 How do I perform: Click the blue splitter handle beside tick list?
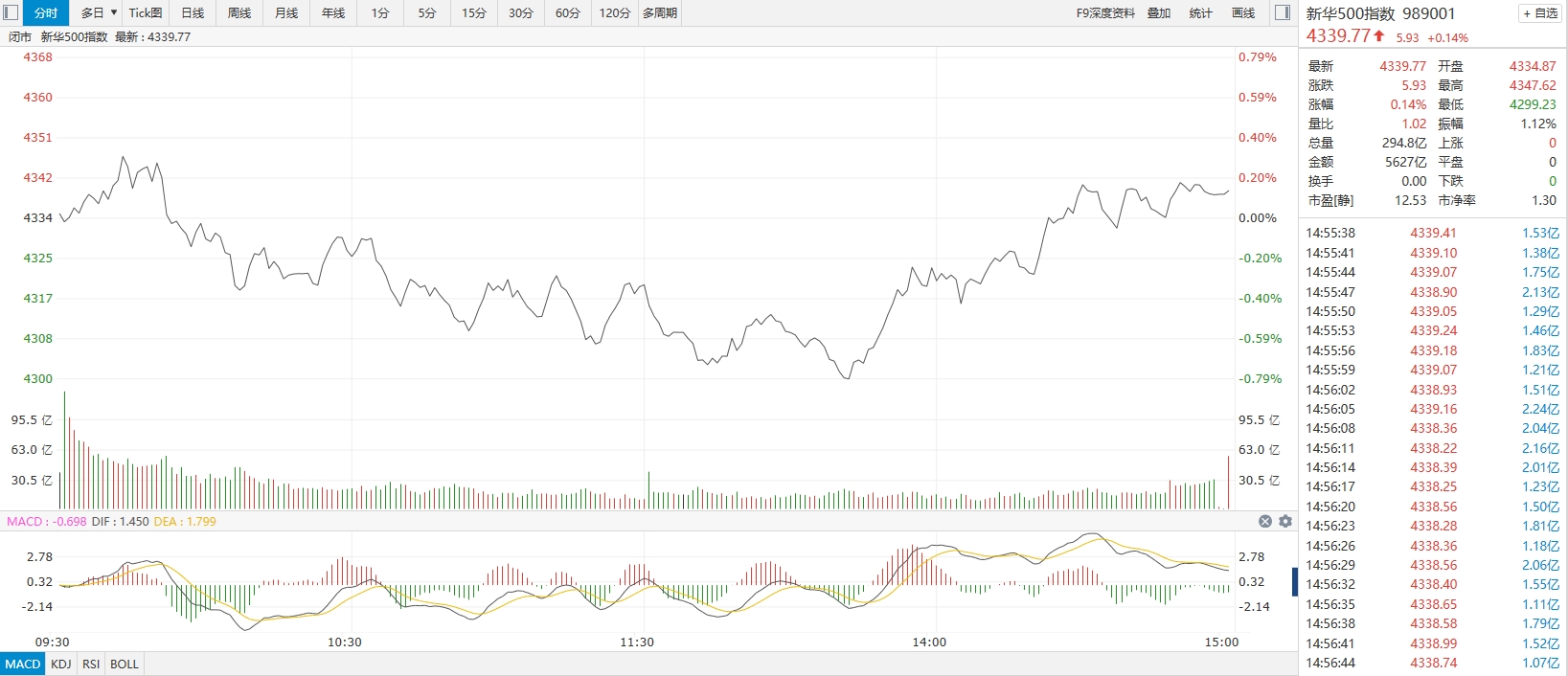(x=1295, y=580)
